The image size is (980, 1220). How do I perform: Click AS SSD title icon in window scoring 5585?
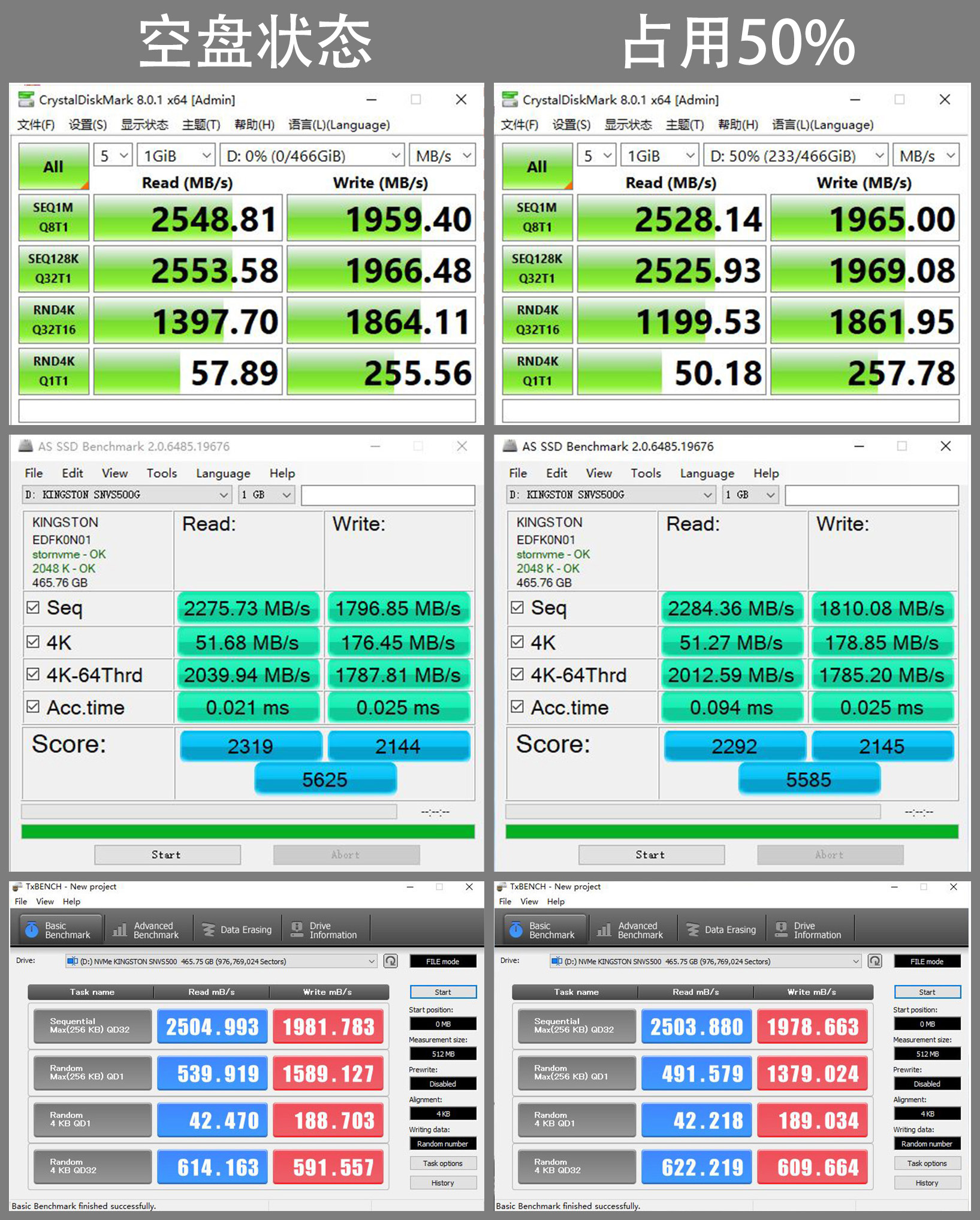click(x=509, y=446)
